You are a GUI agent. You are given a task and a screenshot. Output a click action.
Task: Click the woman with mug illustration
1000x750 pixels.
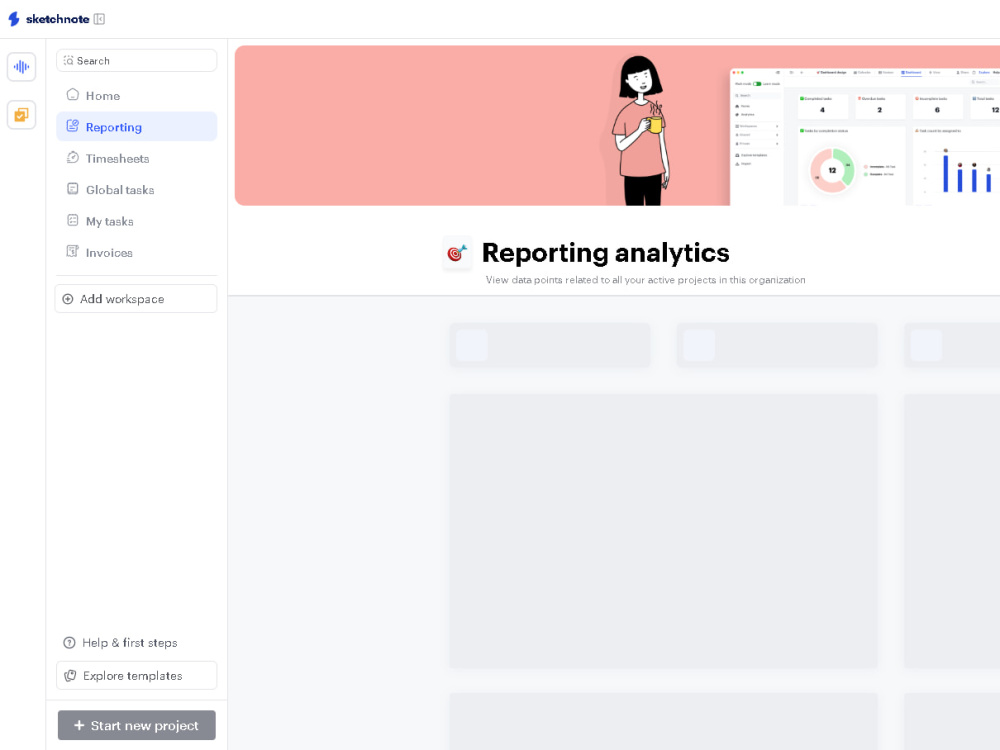tap(640, 131)
